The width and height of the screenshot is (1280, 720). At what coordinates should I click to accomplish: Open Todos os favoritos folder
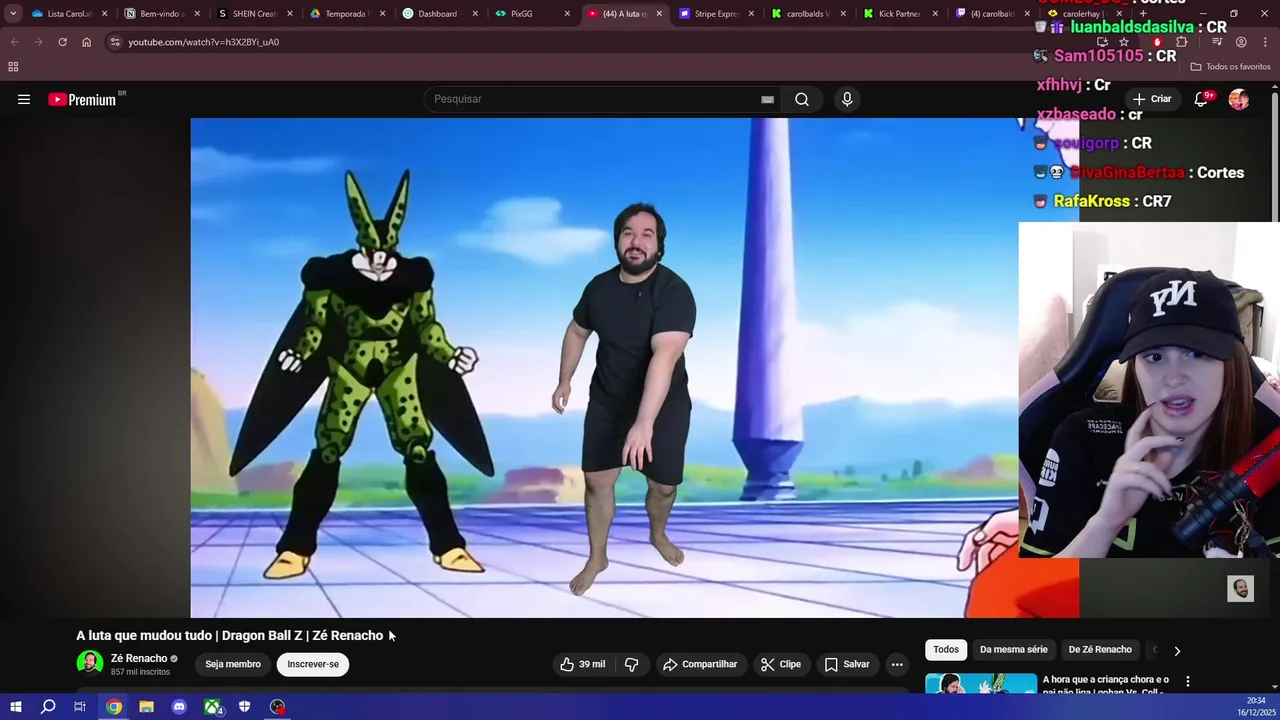[x=1231, y=67]
